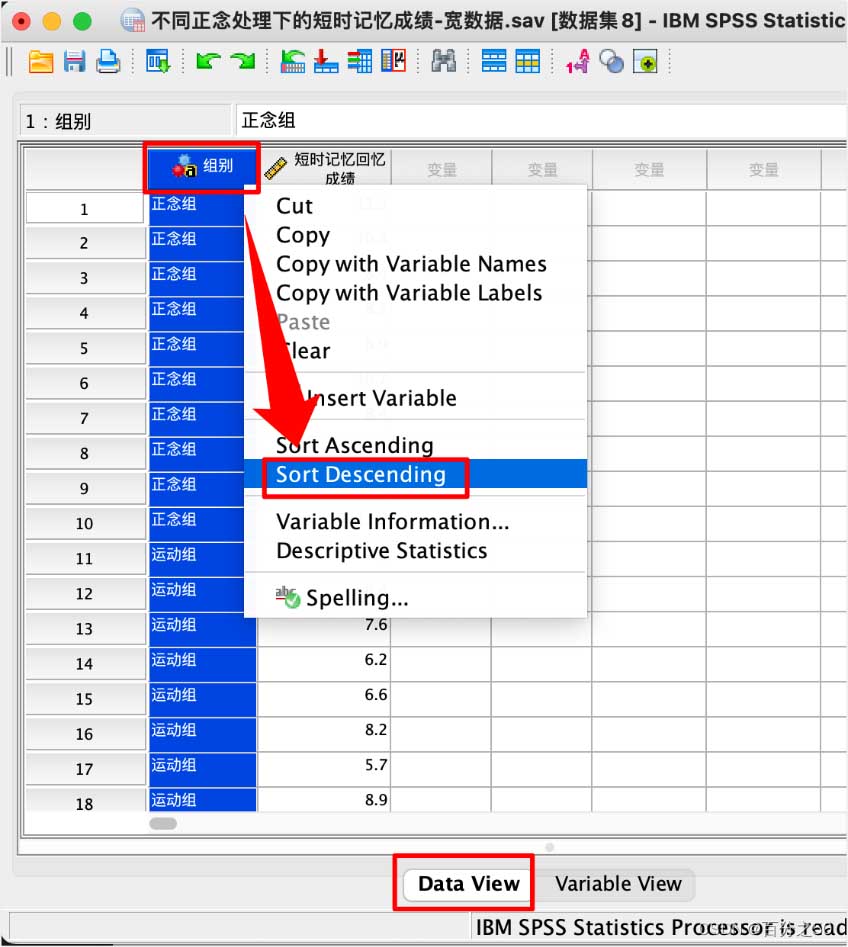The image size is (848, 947).
Task: Click the Show all variables icon
Action: pos(645,62)
